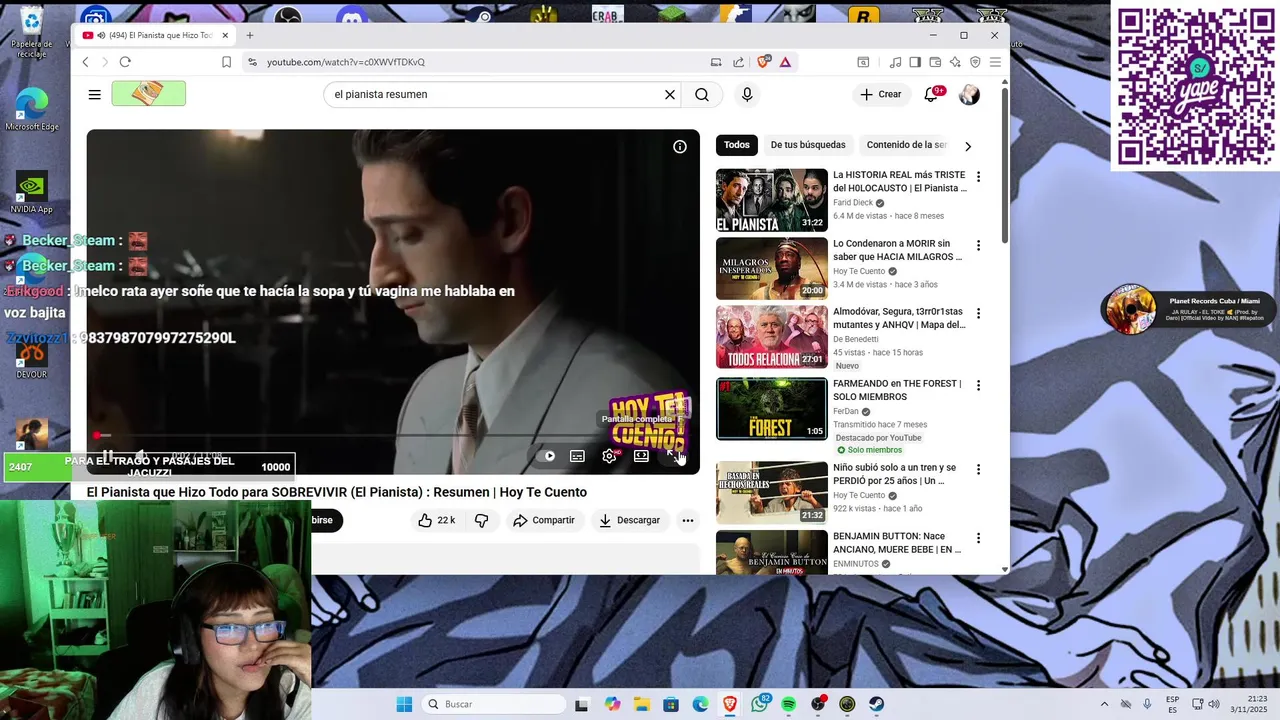Screen dimensions: 1280x720
Task: Open the browser hamburger menu
Action: (995, 62)
